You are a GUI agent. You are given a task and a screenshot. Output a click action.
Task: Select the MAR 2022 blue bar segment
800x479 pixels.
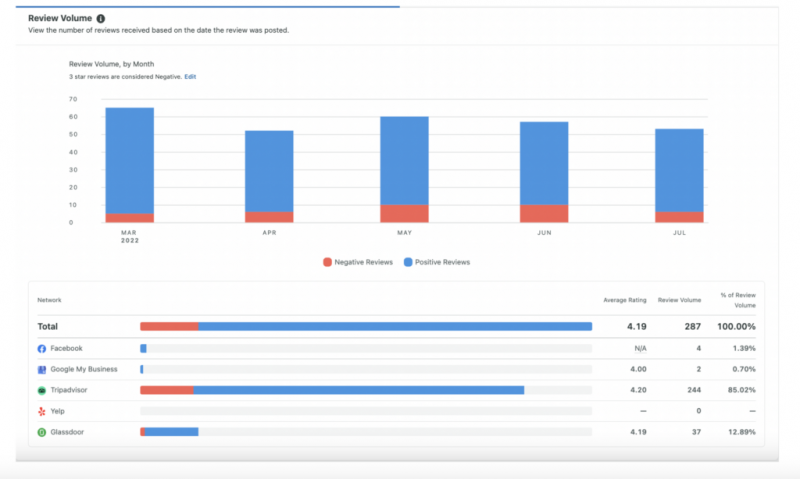point(130,161)
